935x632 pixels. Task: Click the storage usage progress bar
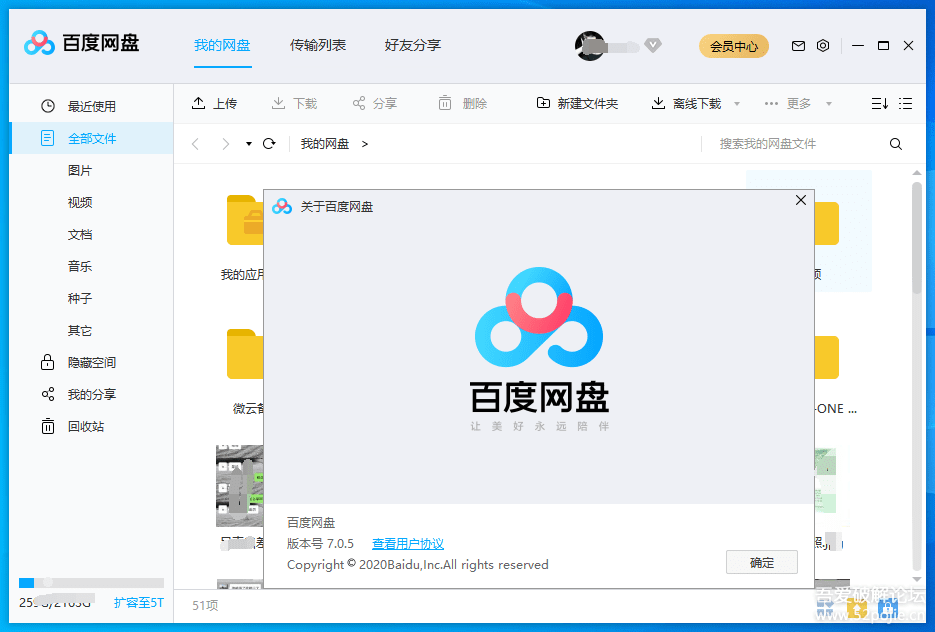[x=91, y=583]
